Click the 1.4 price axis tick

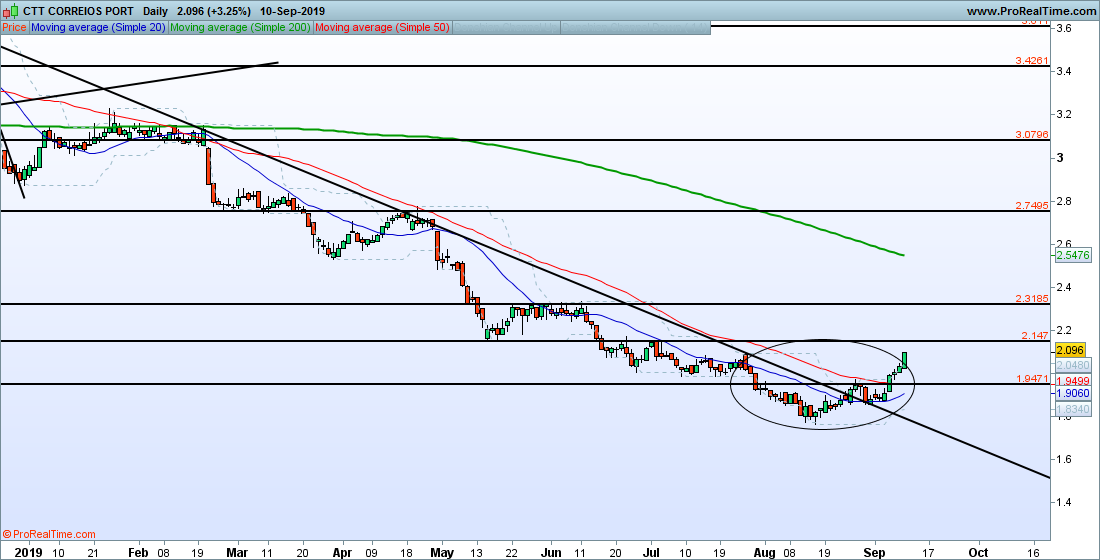[1065, 502]
